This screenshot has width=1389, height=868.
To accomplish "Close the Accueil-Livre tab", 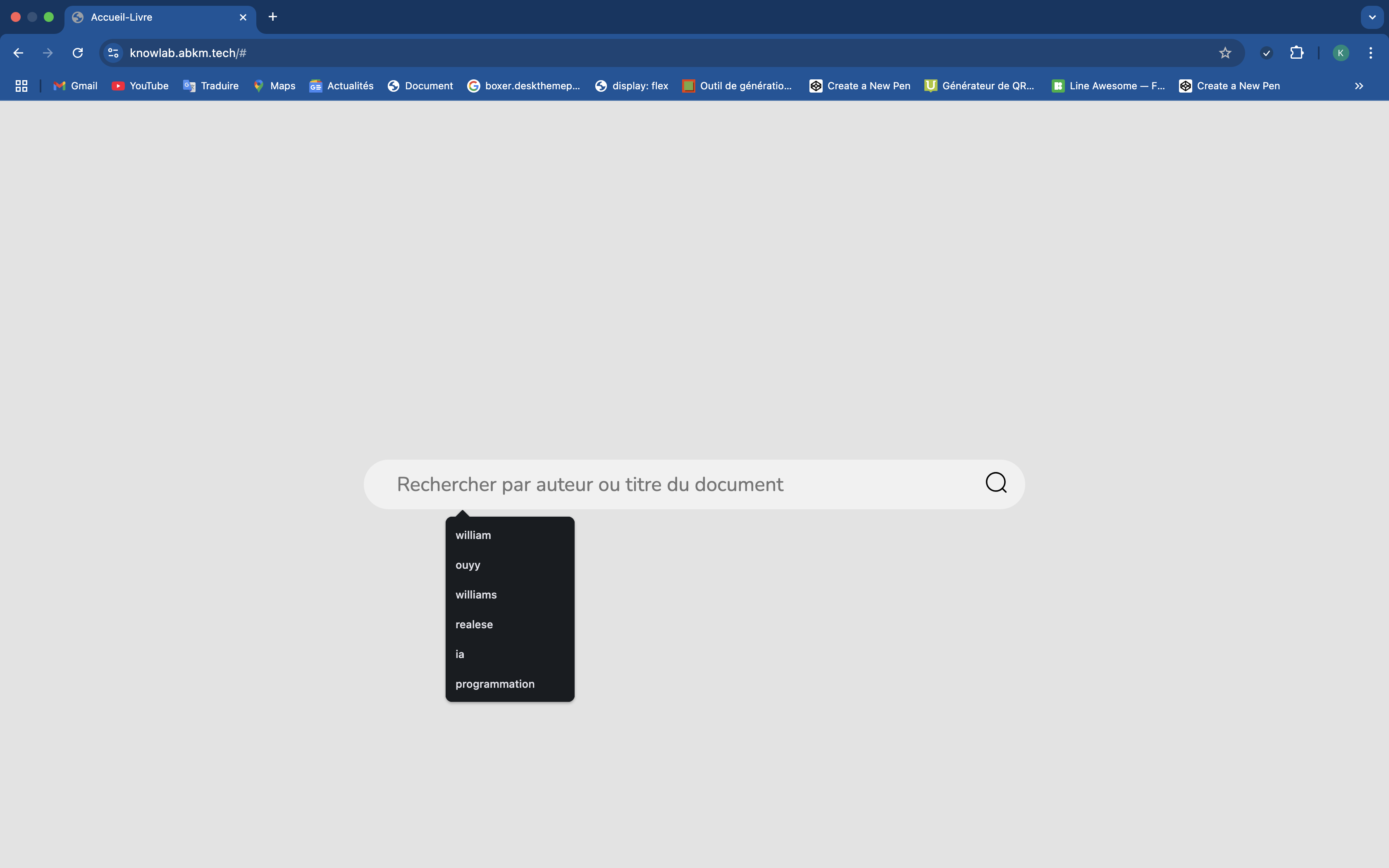I will tap(243, 17).
